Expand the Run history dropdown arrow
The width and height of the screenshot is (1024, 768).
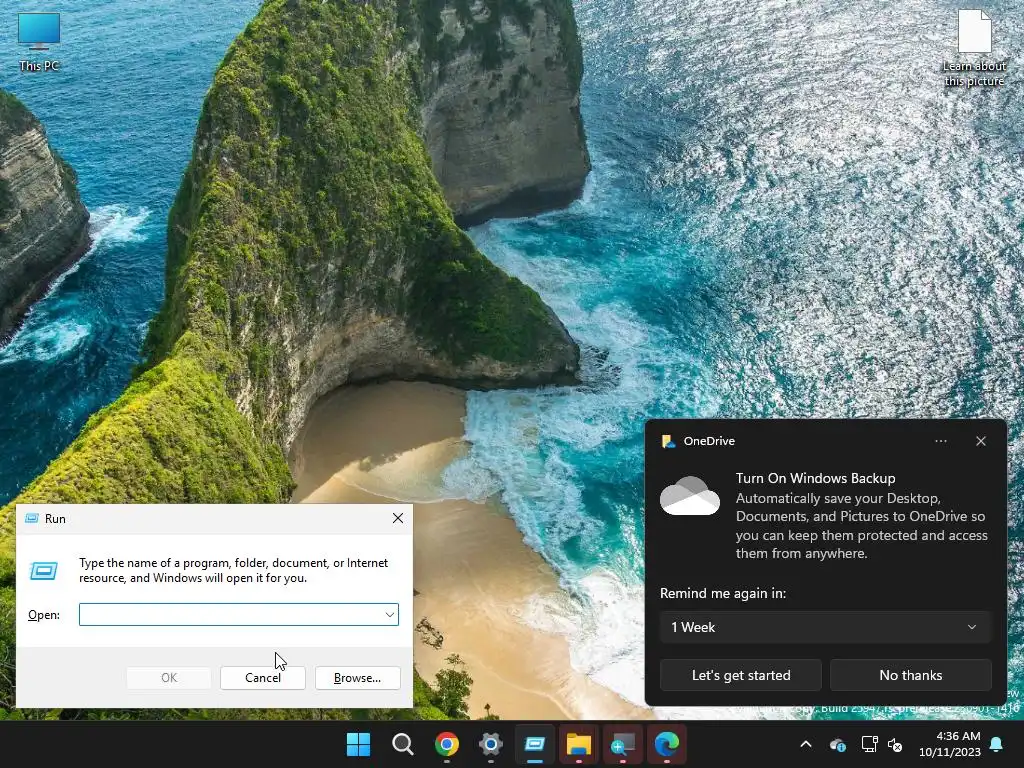(x=390, y=615)
